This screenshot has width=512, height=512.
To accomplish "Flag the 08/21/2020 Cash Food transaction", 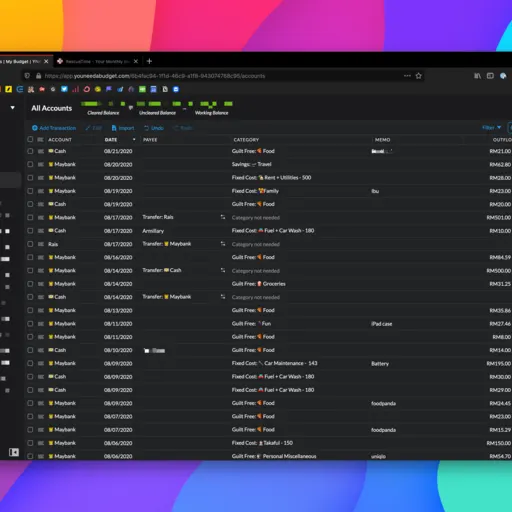I will pyautogui.click(x=41, y=151).
